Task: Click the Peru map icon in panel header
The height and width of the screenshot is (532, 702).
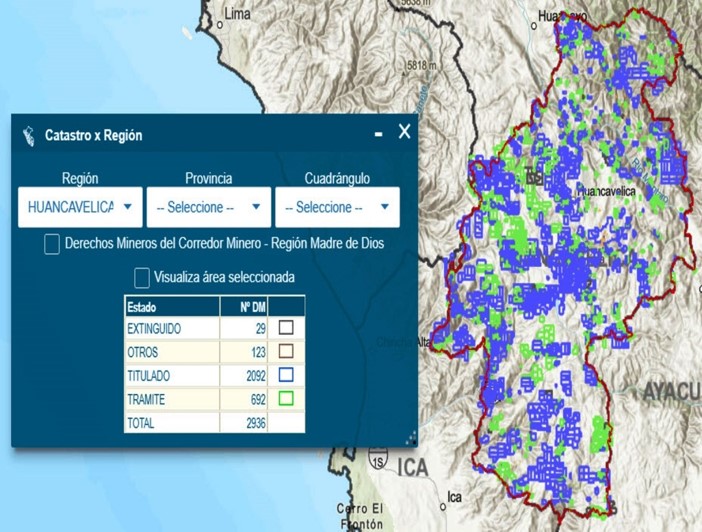Action: point(28,135)
